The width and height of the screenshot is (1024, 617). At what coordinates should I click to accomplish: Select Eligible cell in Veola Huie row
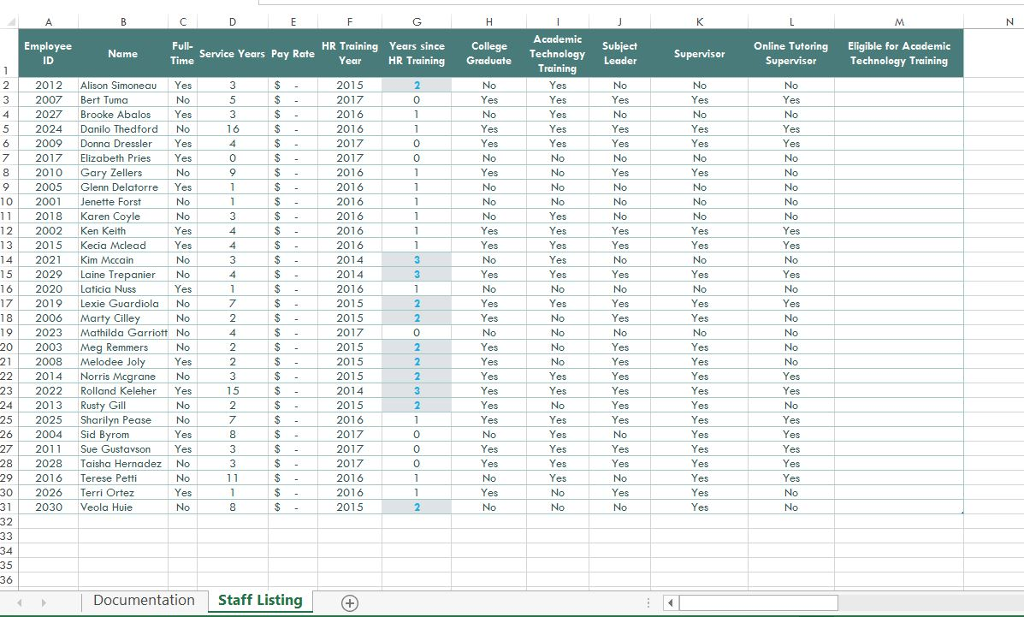(899, 507)
